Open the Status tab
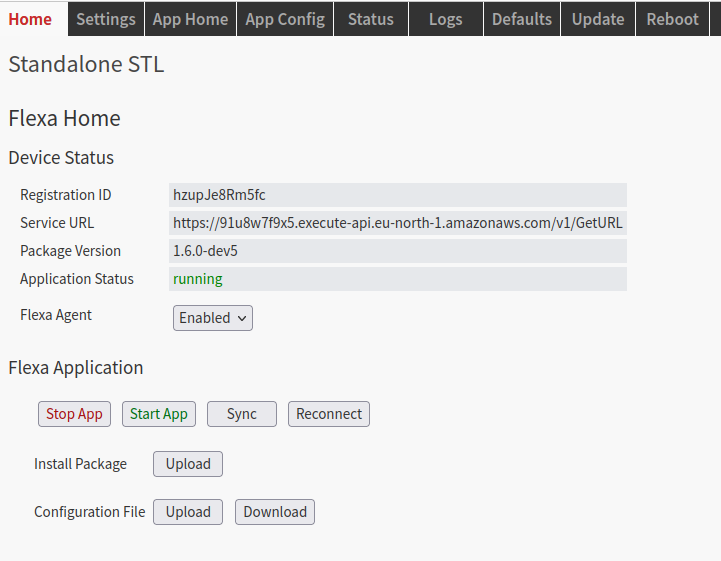 [x=371, y=19]
